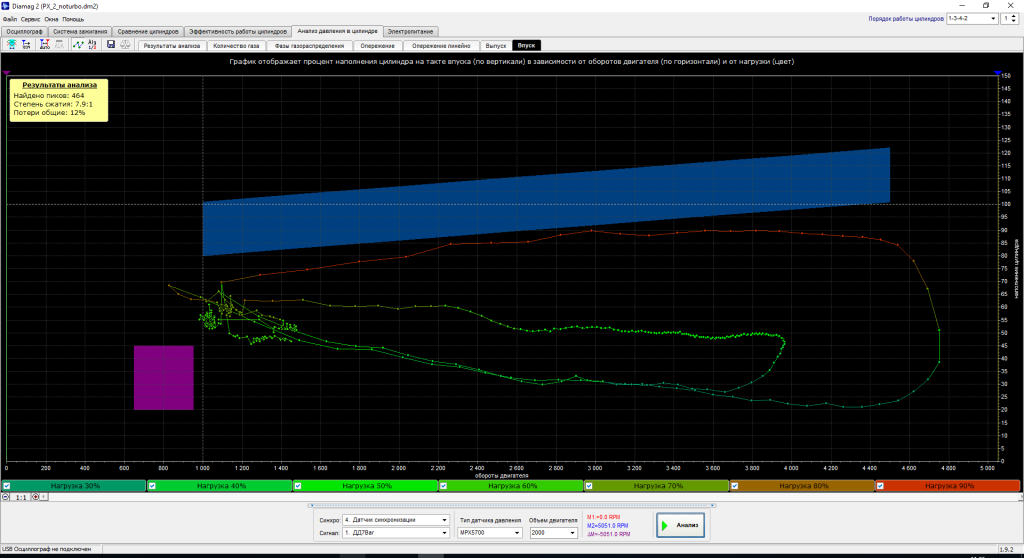Open the pressure sensor type MPX5700 dropdown
This screenshot has height=558, width=1024.
489,533
